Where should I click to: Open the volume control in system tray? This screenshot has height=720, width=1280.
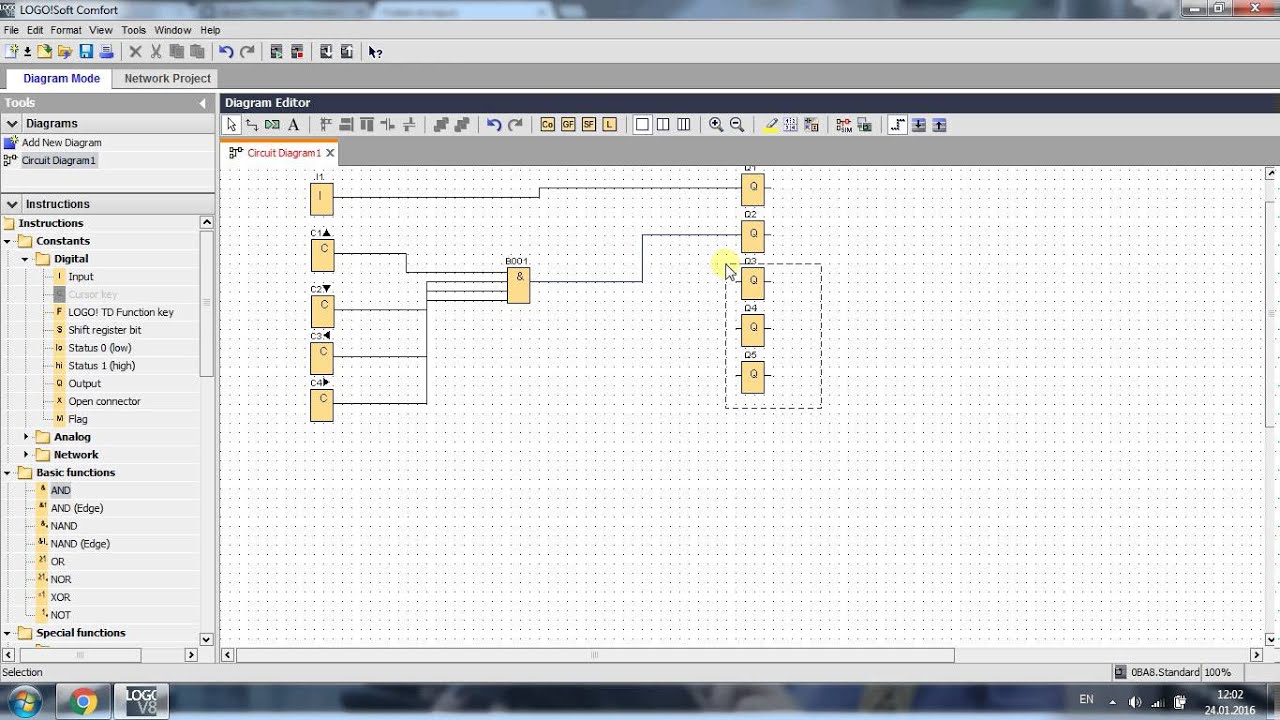click(1134, 701)
